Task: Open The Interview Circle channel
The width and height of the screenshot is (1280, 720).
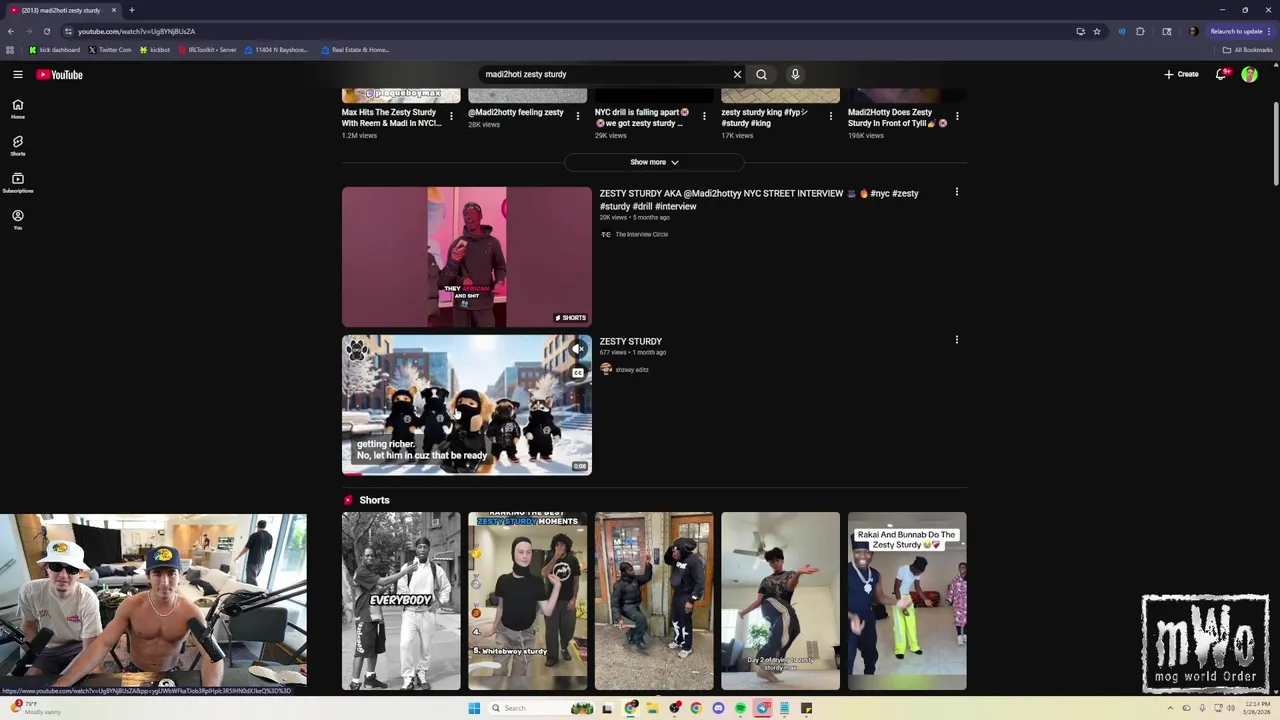Action: [642, 234]
